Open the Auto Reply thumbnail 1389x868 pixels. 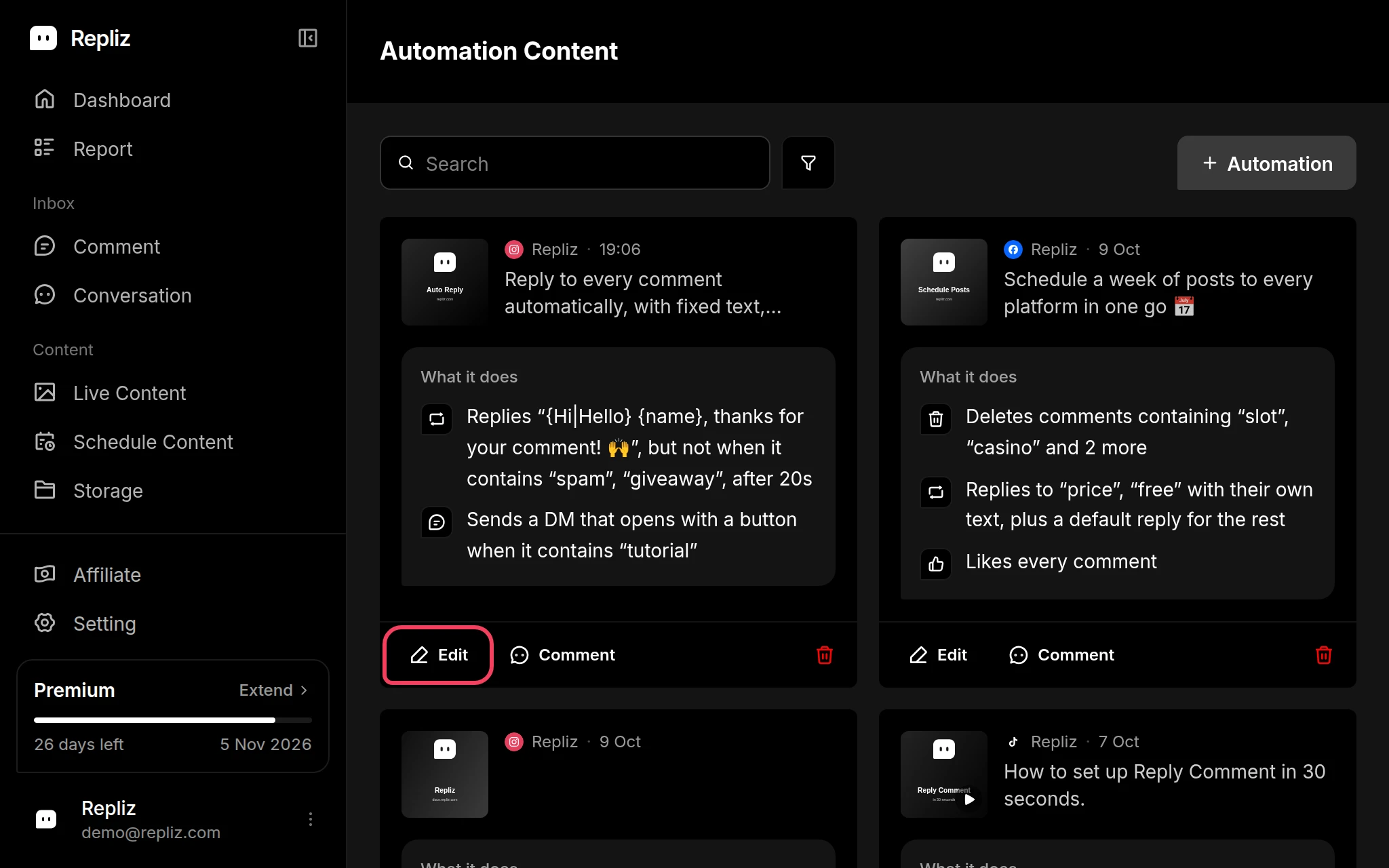coord(445,282)
